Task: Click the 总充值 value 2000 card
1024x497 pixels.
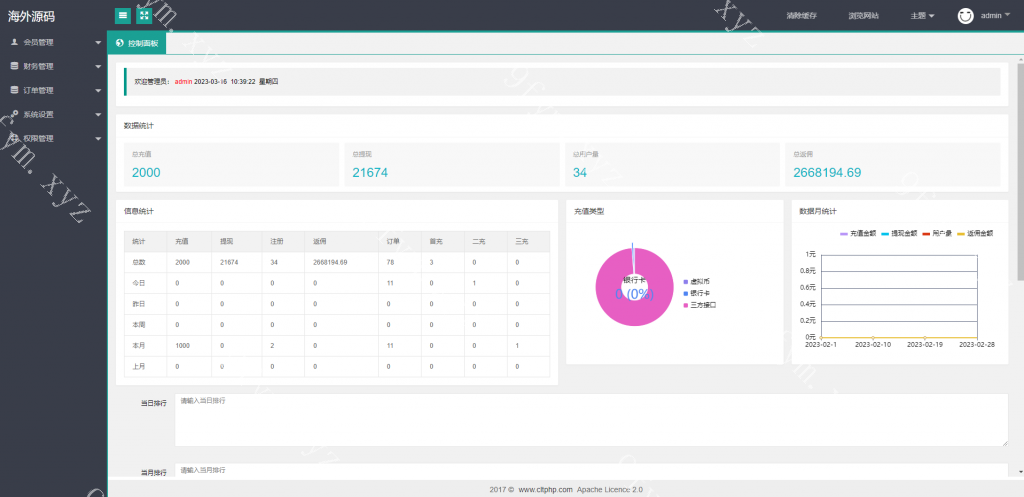Action: point(231,165)
